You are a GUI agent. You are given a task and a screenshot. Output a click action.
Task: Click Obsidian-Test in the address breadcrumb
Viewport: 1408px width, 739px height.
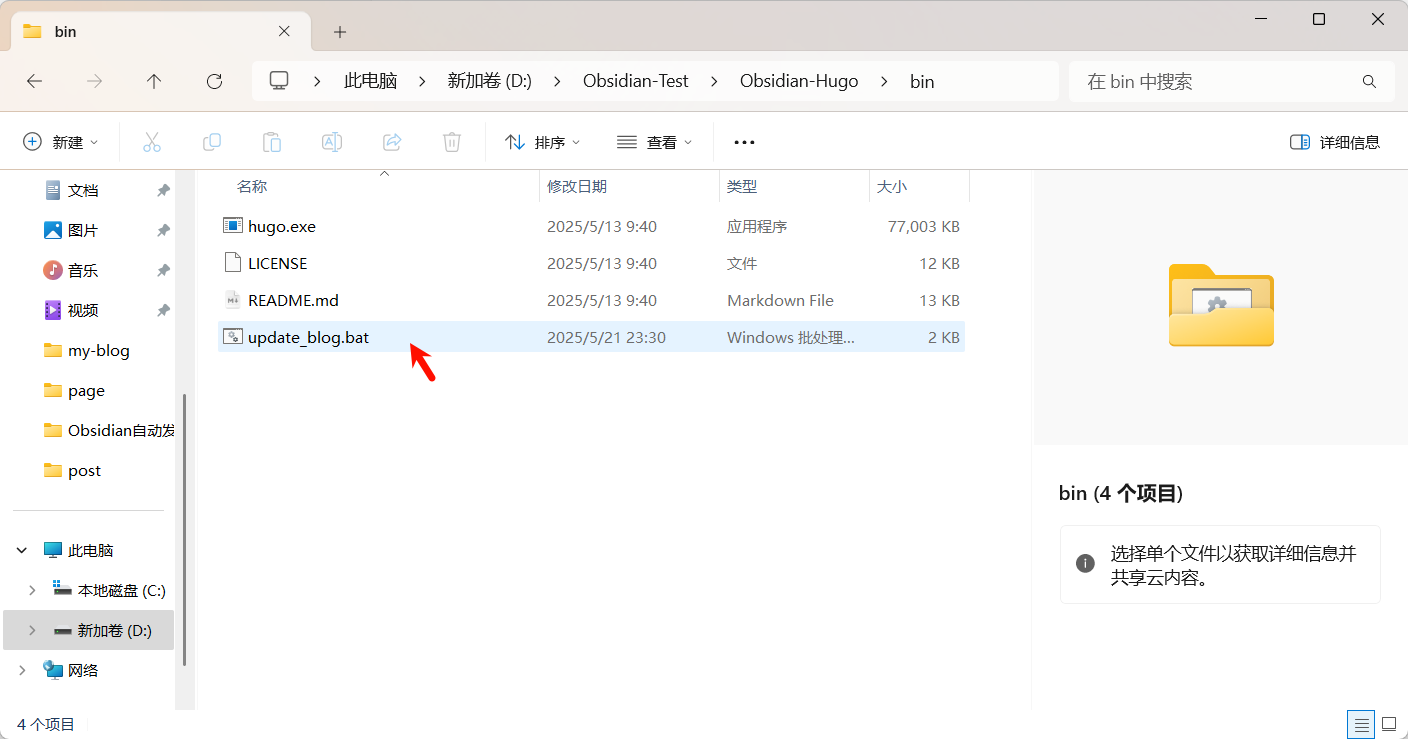pyautogui.click(x=636, y=81)
